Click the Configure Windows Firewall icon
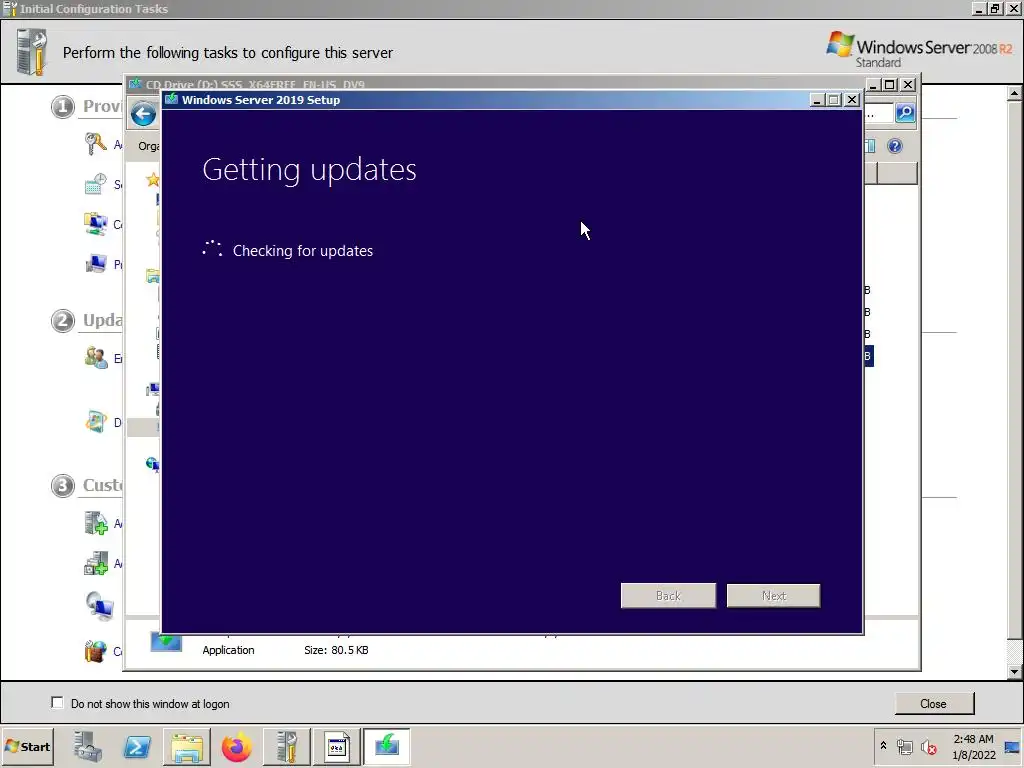 (x=95, y=651)
